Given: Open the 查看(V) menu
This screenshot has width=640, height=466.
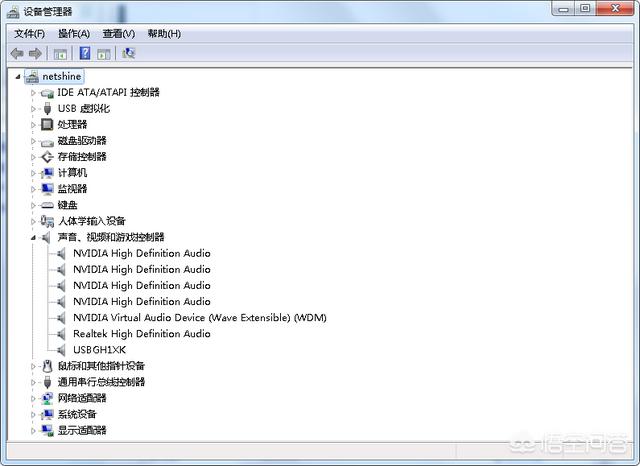Looking at the screenshot, I should 119,34.
